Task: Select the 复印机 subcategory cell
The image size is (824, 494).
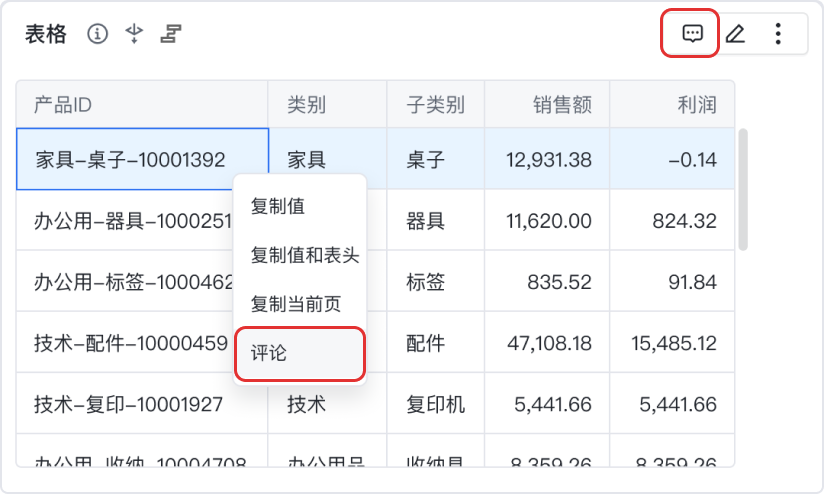Action: point(435,404)
